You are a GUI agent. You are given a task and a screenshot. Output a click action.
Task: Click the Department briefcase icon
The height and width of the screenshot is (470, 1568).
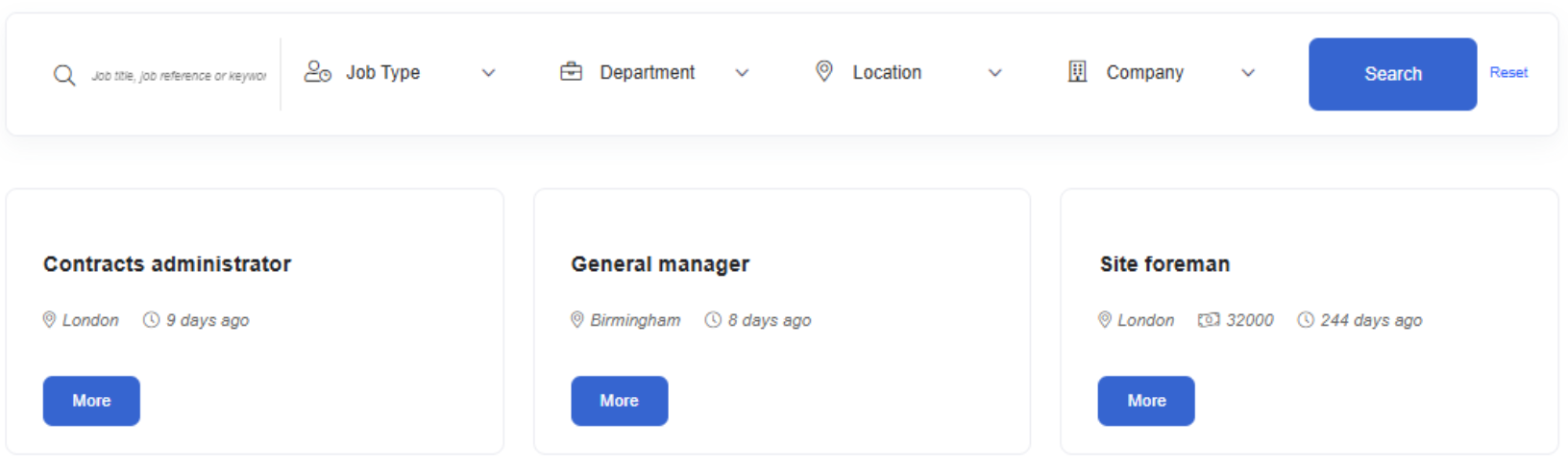point(571,72)
